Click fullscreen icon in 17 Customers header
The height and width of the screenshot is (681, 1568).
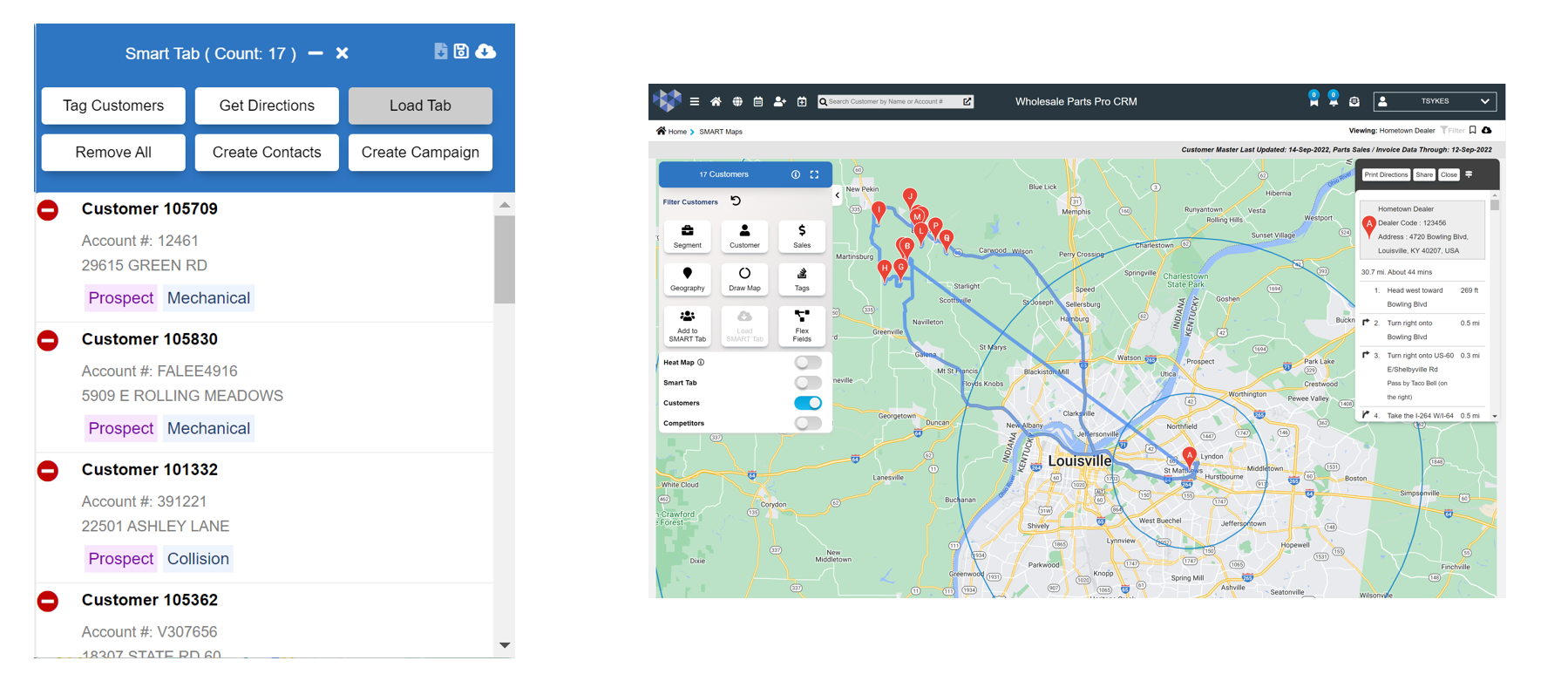815,174
